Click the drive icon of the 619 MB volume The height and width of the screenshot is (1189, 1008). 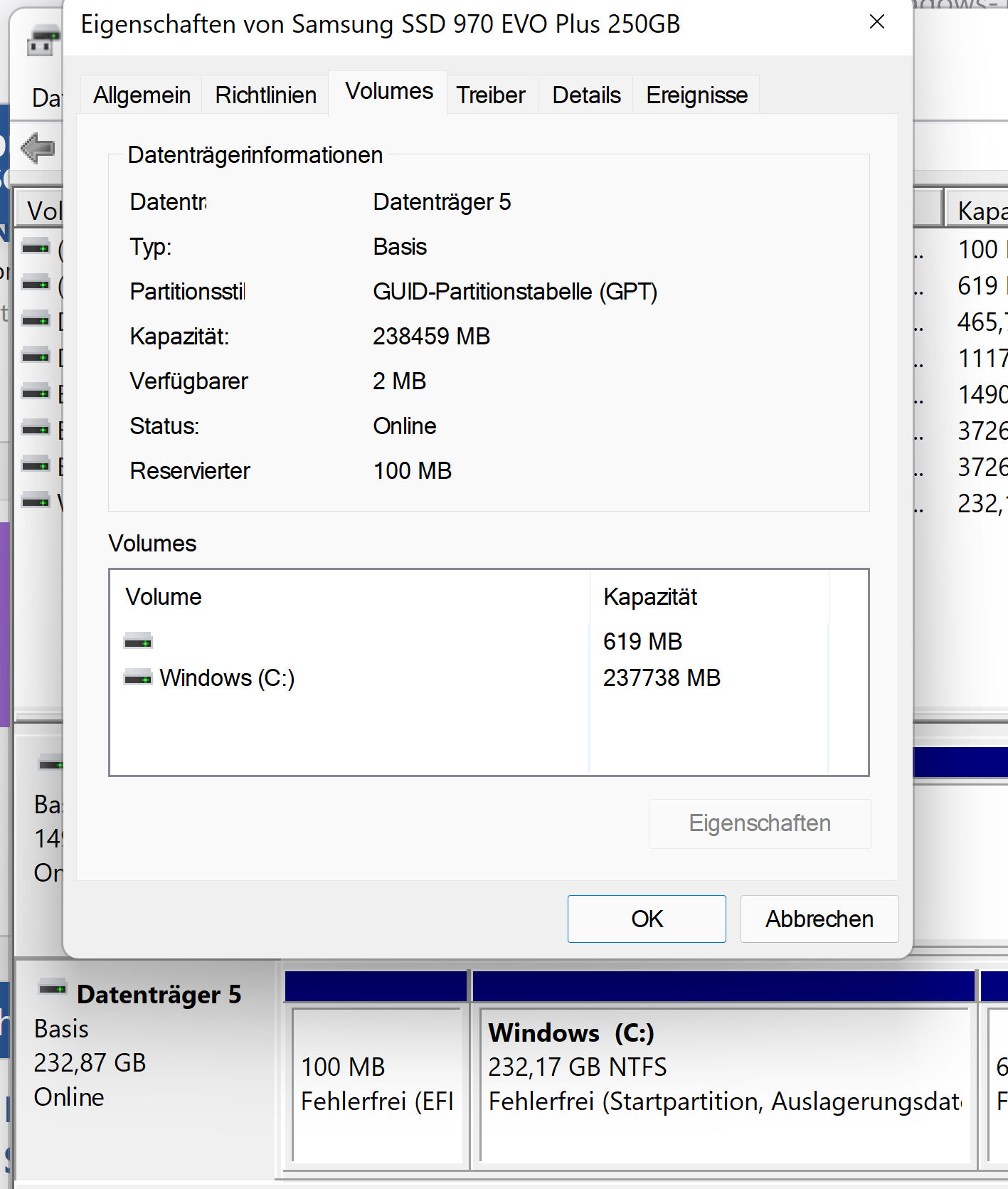(138, 641)
